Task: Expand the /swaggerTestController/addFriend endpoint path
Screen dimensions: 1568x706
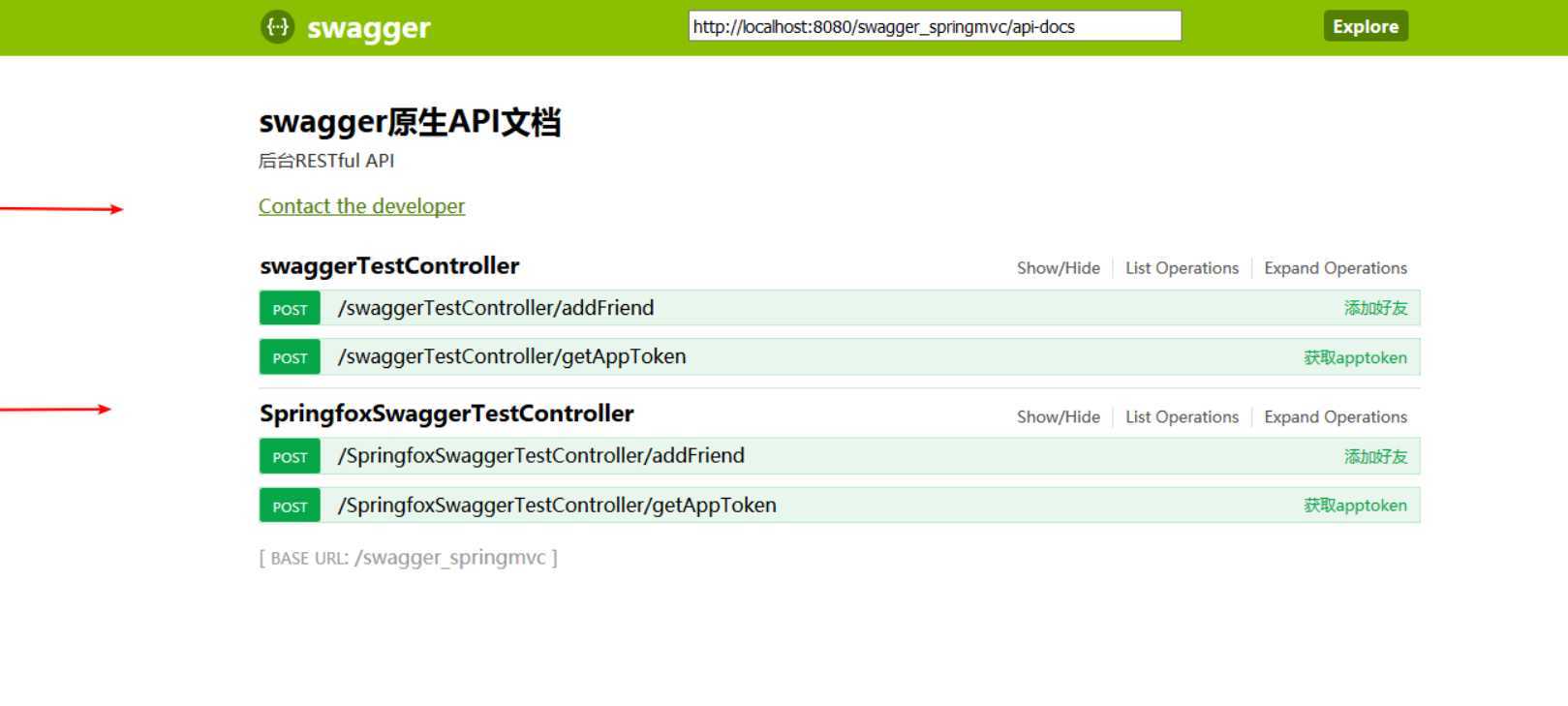Action: [x=496, y=308]
